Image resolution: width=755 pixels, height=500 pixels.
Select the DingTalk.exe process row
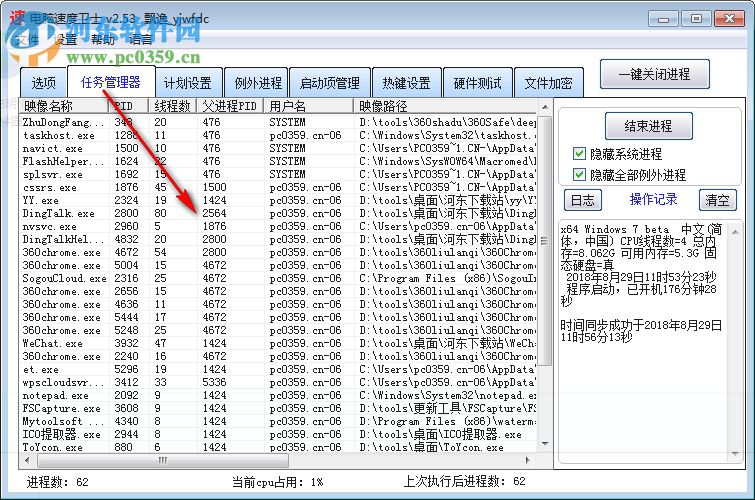point(278,213)
